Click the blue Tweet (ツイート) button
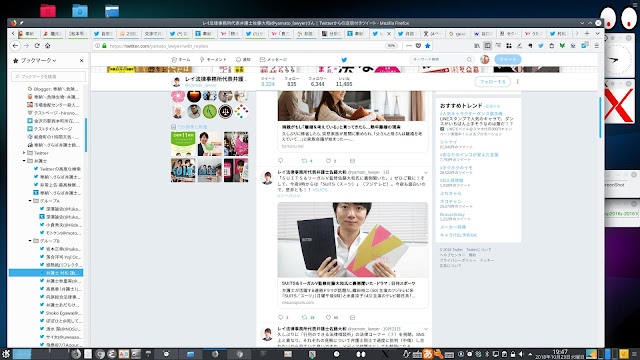 [508, 60]
